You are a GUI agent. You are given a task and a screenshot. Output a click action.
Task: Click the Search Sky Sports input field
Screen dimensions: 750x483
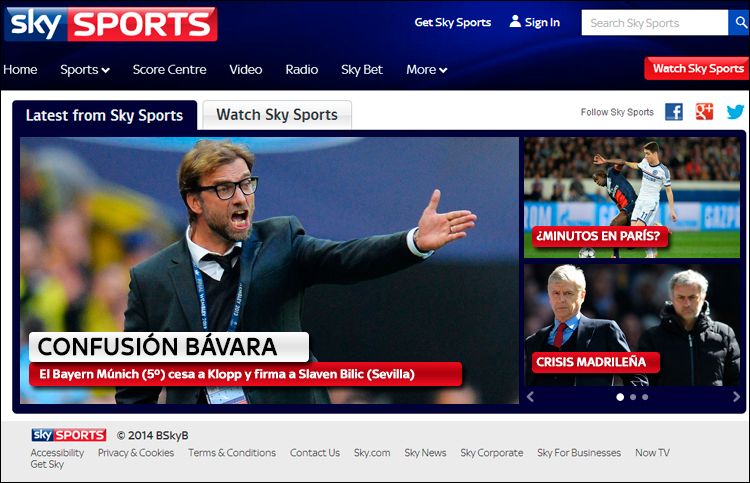point(654,22)
